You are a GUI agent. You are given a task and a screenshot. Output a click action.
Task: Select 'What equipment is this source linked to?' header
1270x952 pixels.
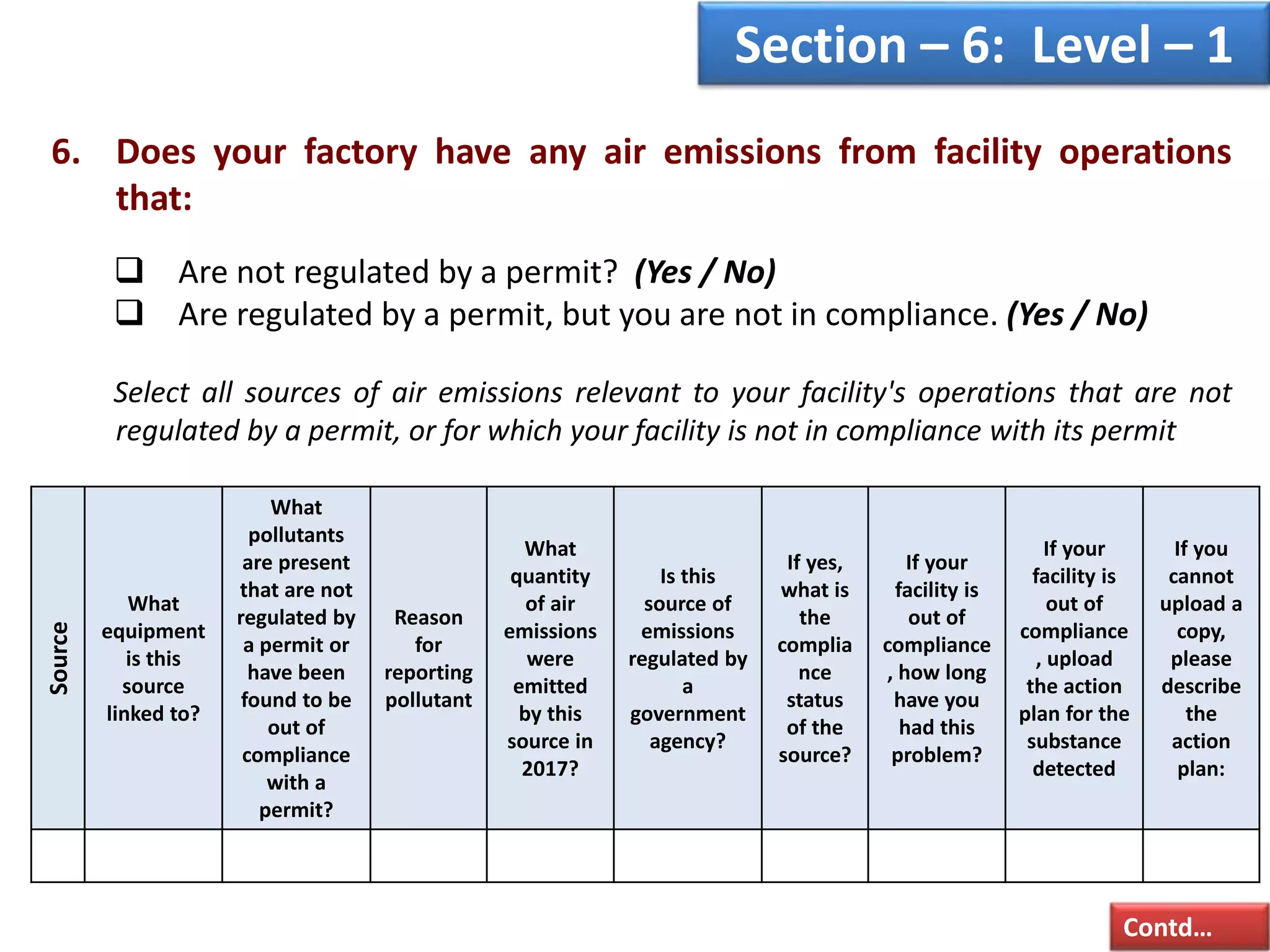coord(153,658)
